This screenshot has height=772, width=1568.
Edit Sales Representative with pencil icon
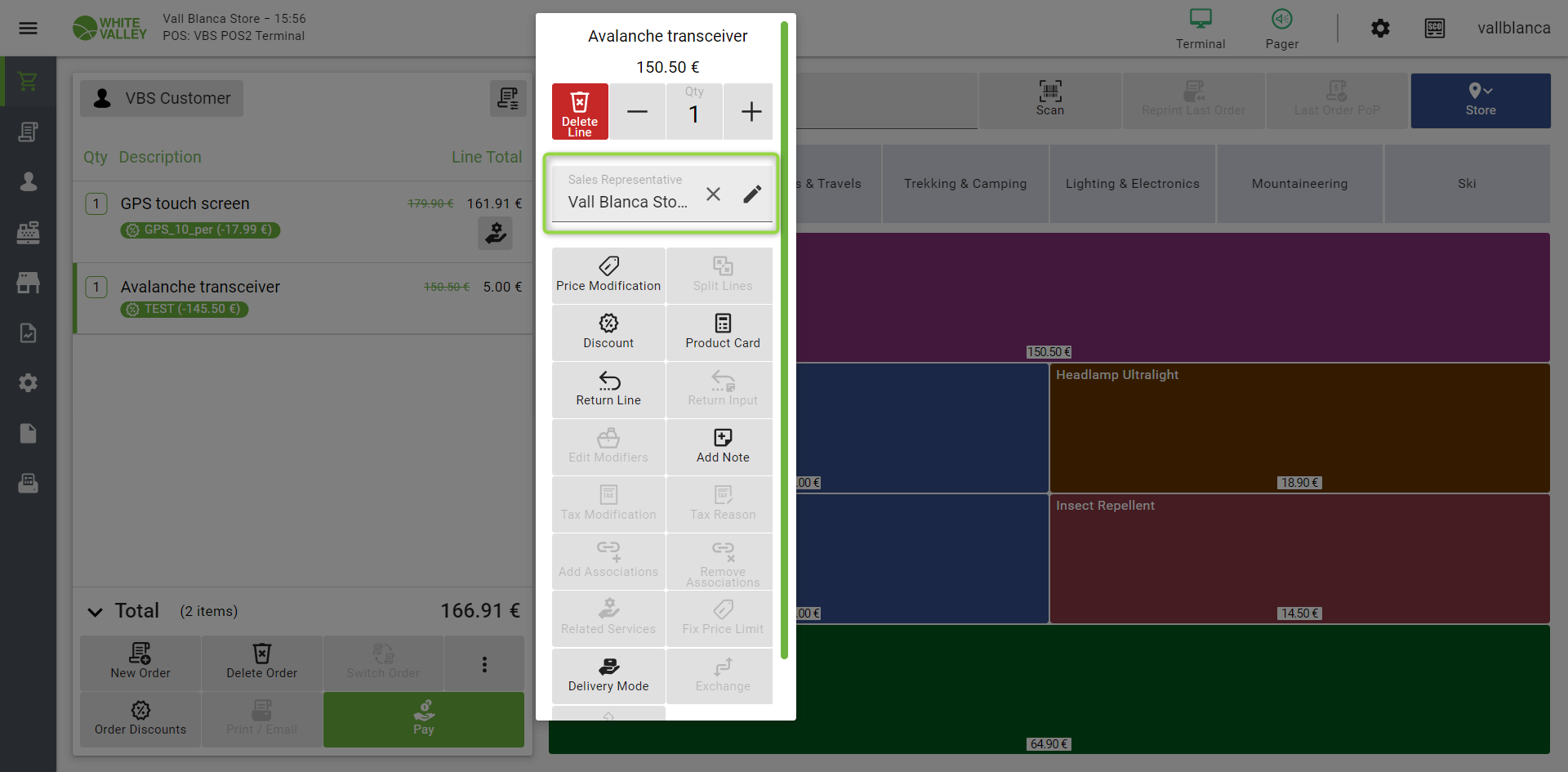click(x=752, y=194)
